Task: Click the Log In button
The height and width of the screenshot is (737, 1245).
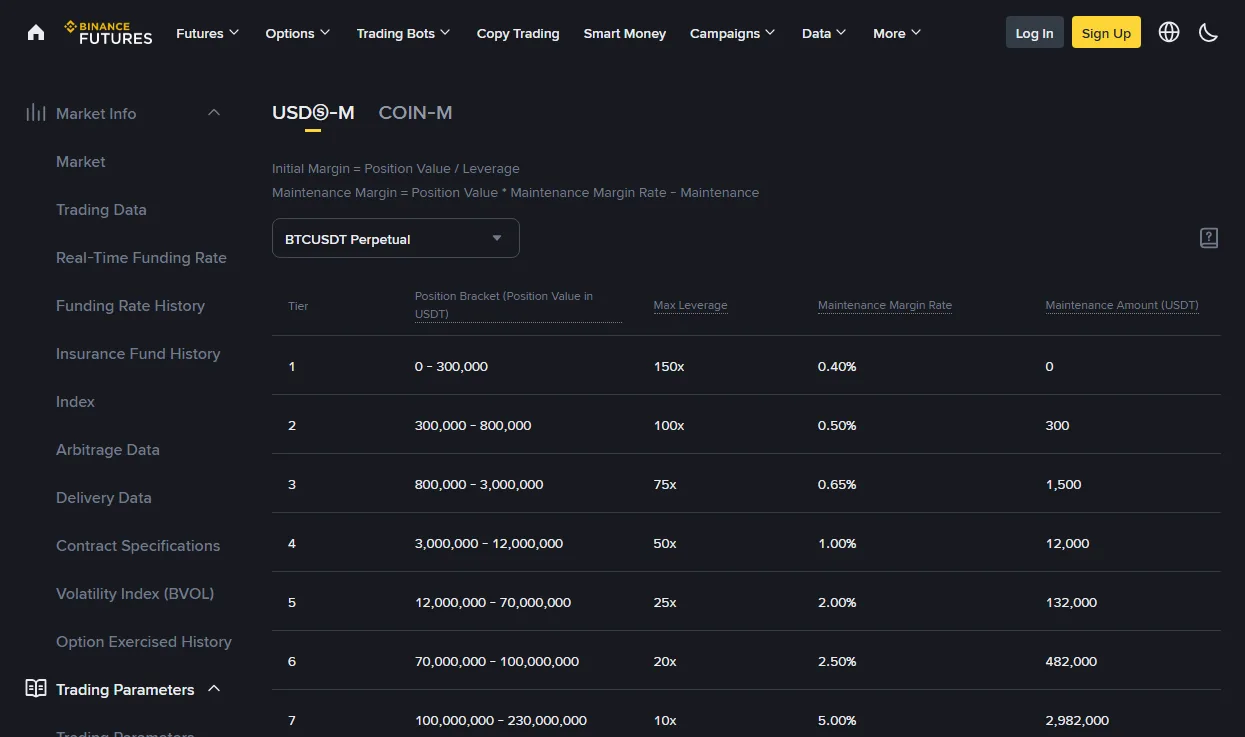Action: point(1034,33)
